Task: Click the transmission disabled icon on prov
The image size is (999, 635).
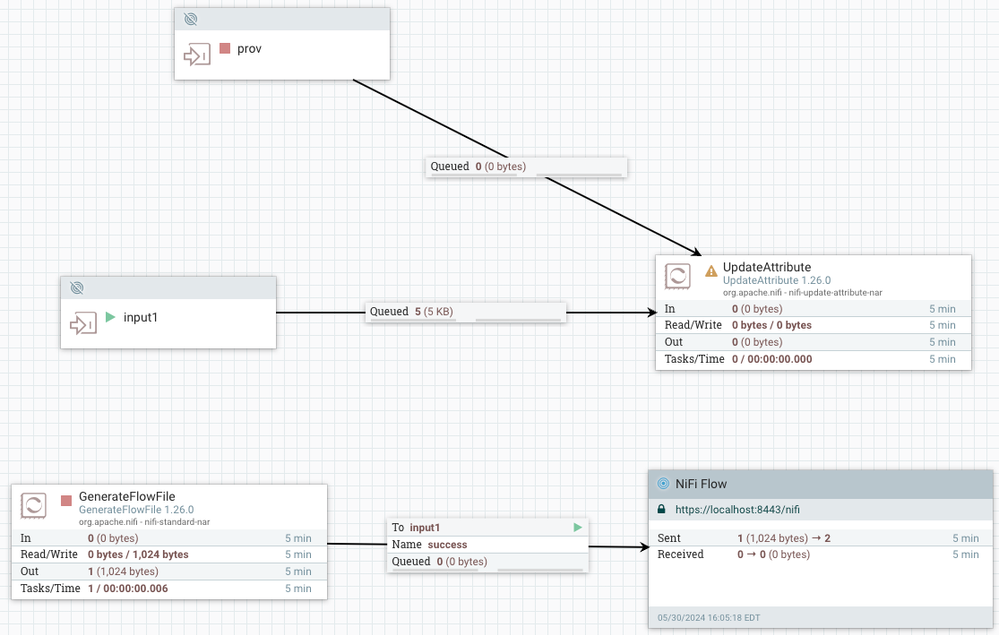Action: click(190, 19)
